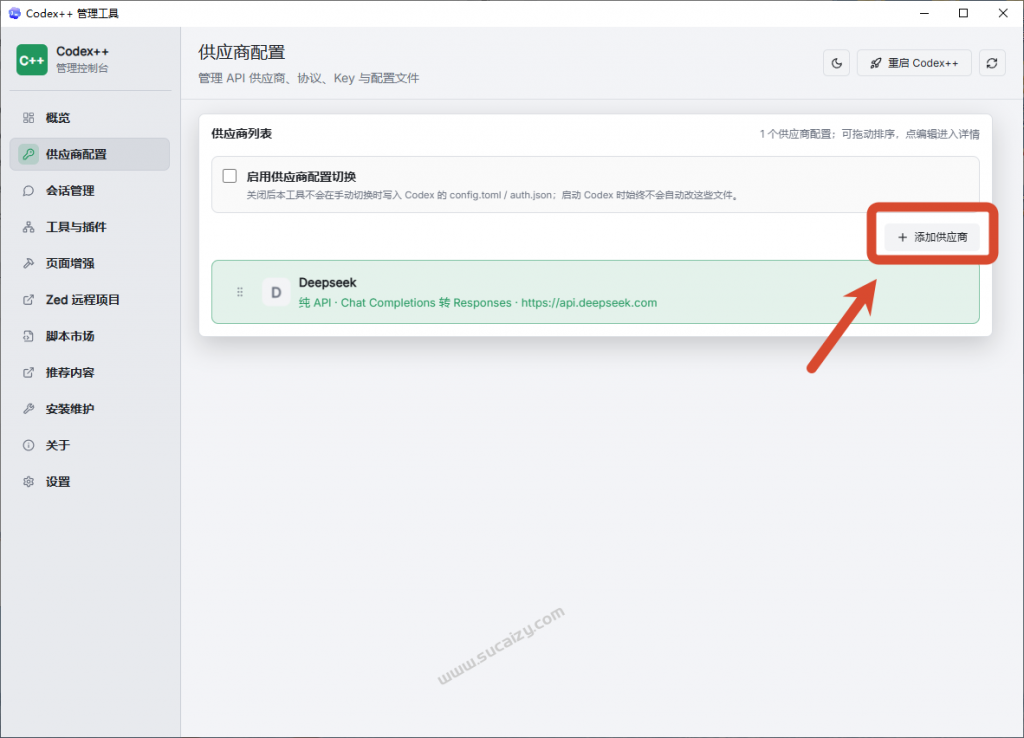Click the refresh icon button

pos(992,63)
